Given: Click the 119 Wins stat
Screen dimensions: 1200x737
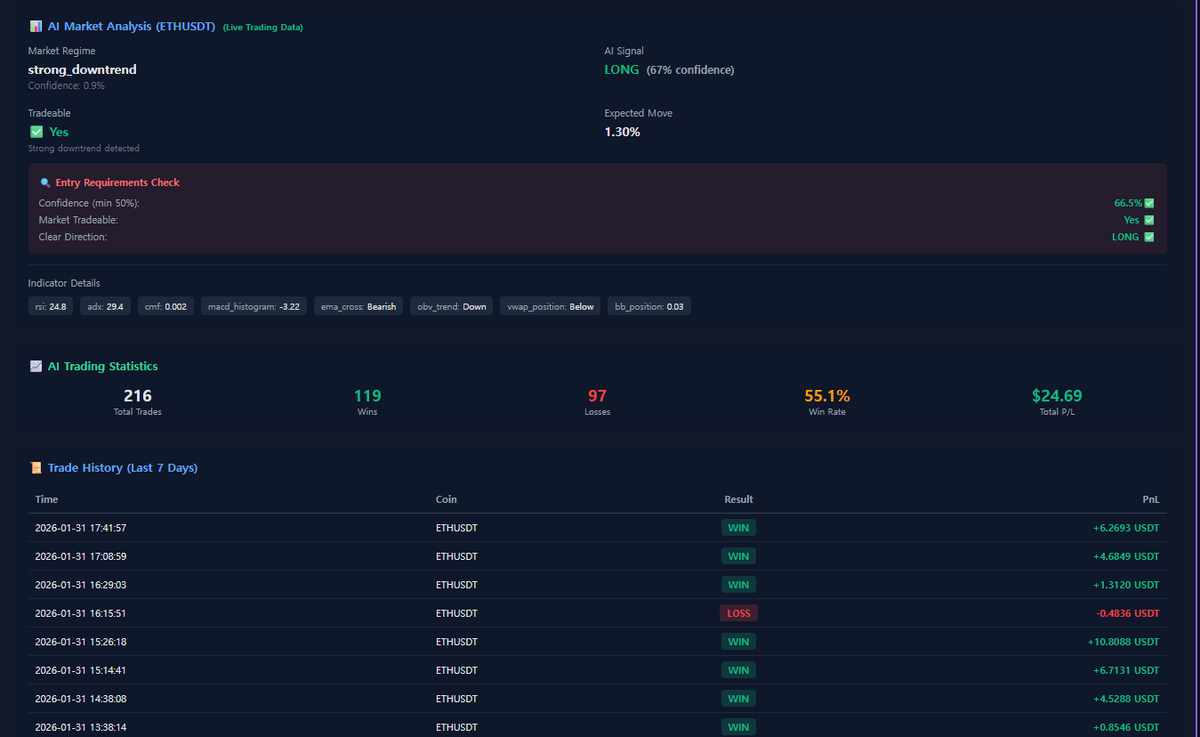Looking at the screenshot, I should click(x=367, y=401).
